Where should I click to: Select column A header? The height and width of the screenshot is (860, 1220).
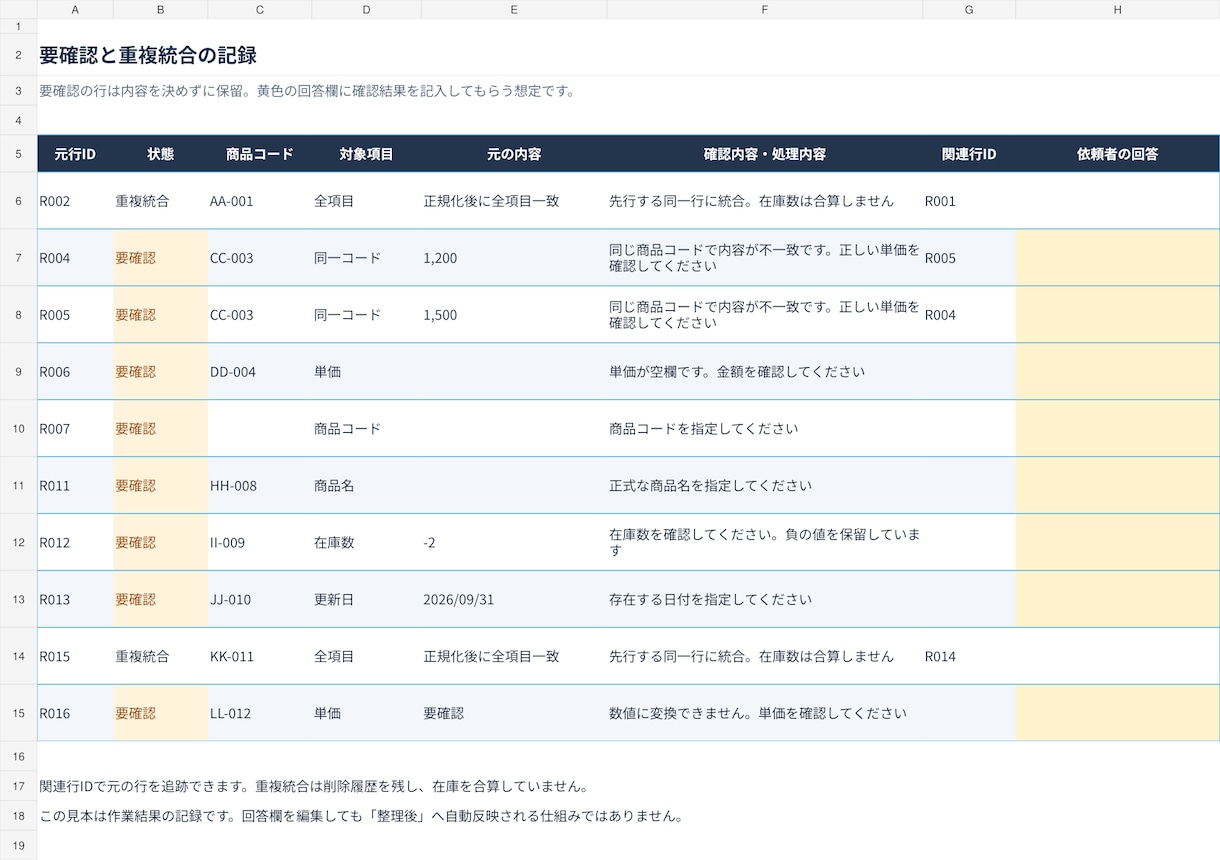[x=75, y=9]
